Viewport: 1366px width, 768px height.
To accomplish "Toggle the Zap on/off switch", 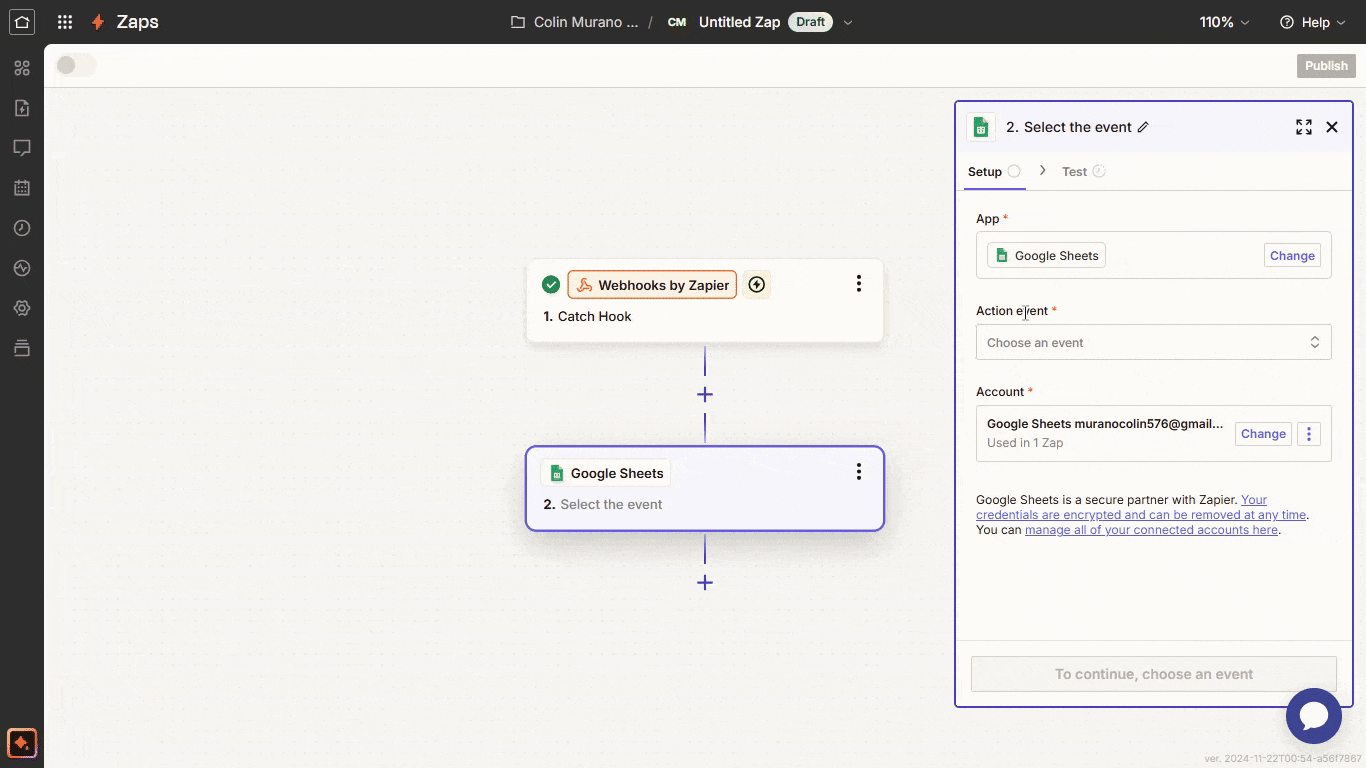I will [x=76, y=65].
